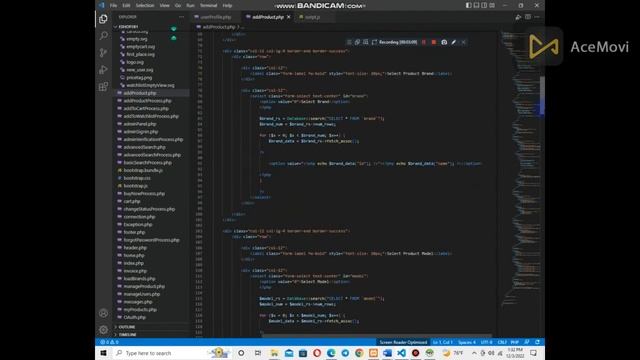Open bootstrap.bundle.js in the explorer

[143, 170]
